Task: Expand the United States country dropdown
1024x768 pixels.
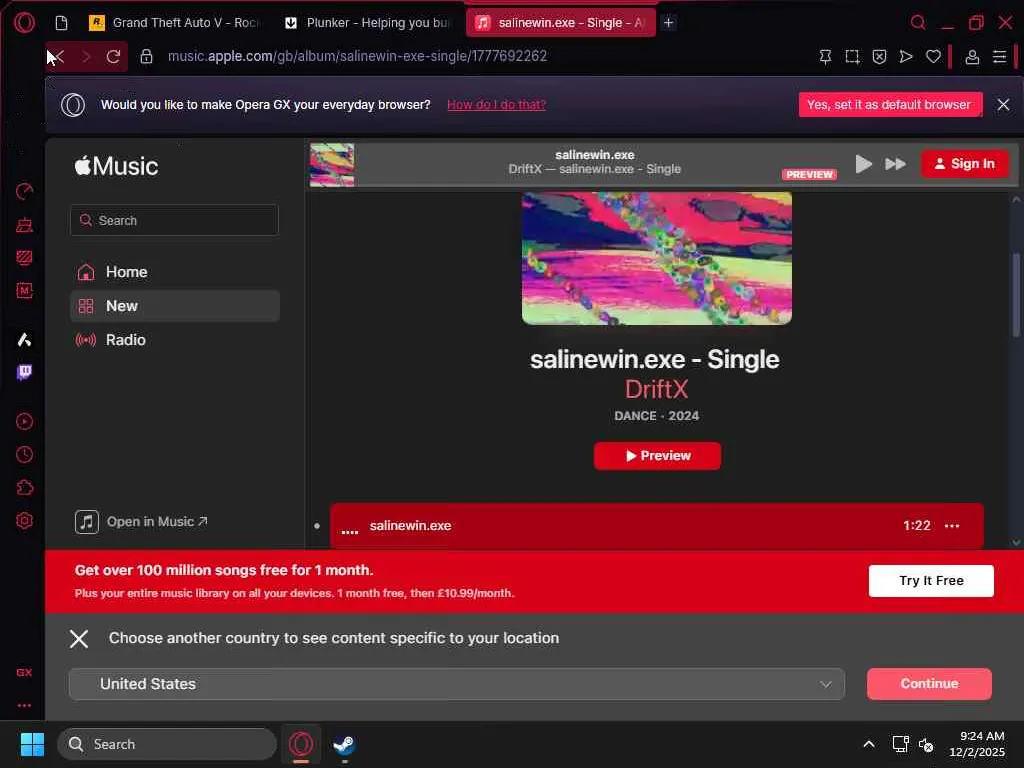Action: click(x=456, y=684)
